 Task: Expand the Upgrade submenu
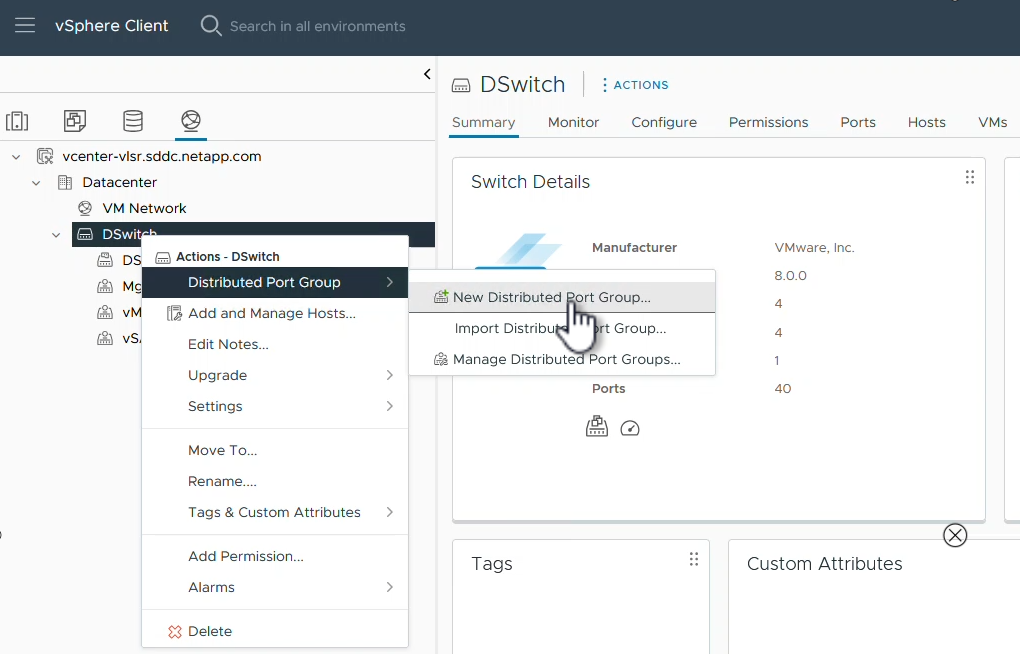click(x=290, y=375)
